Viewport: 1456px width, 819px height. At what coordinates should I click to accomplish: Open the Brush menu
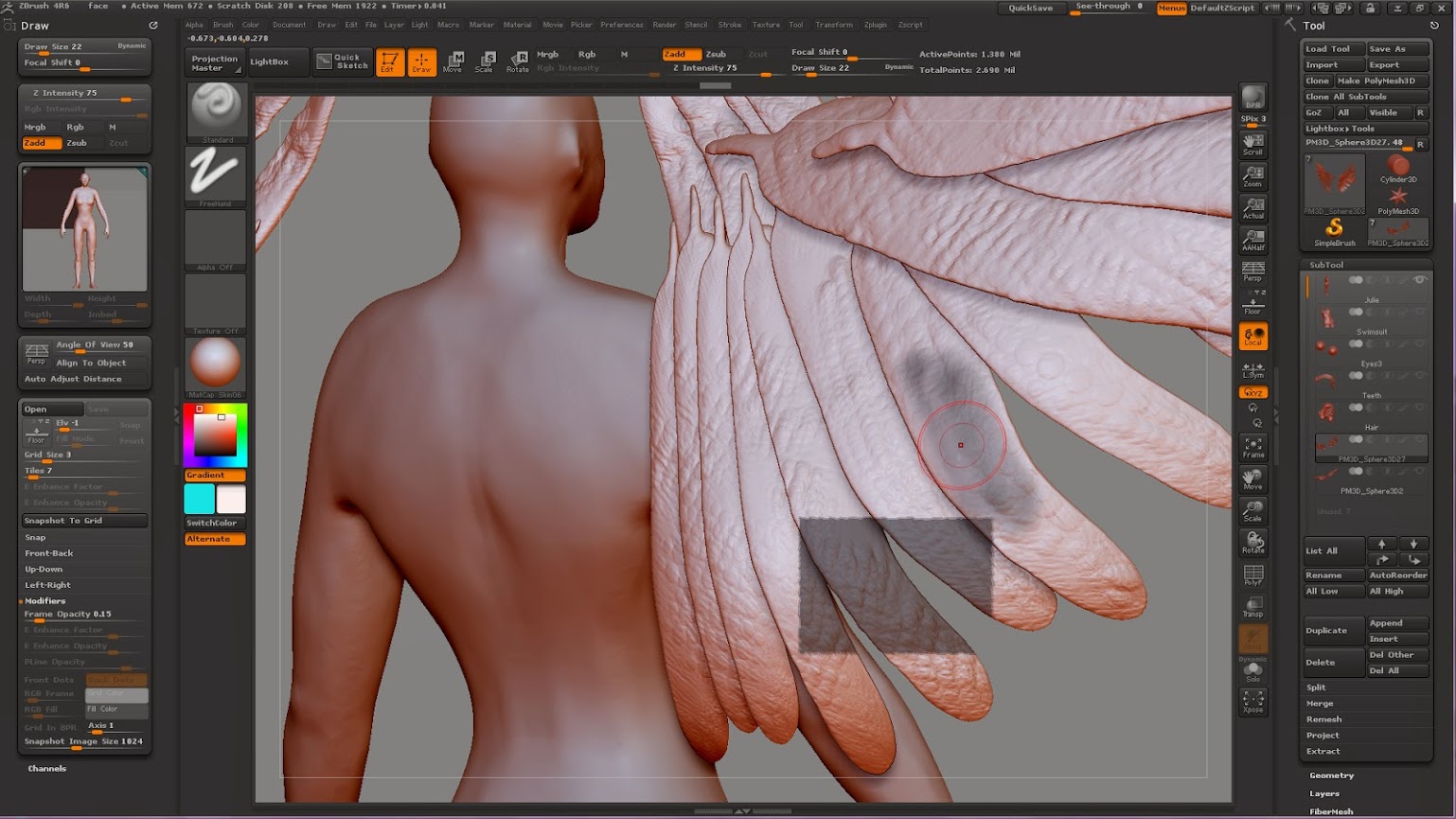click(223, 25)
